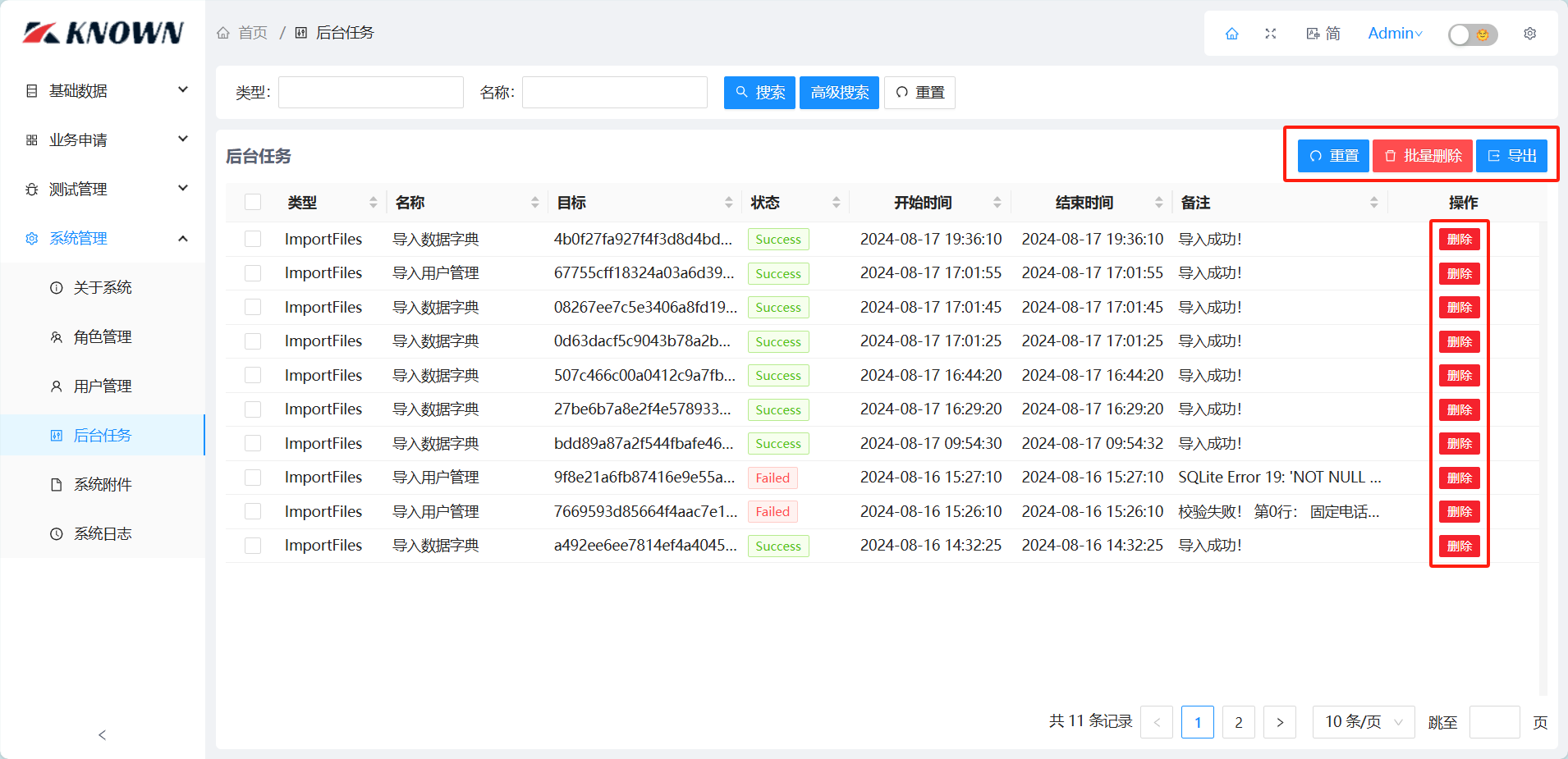Collapse the 系统管理 sidebar menu
The height and width of the screenshot is (759, 1568).
(x=103, y=238)
